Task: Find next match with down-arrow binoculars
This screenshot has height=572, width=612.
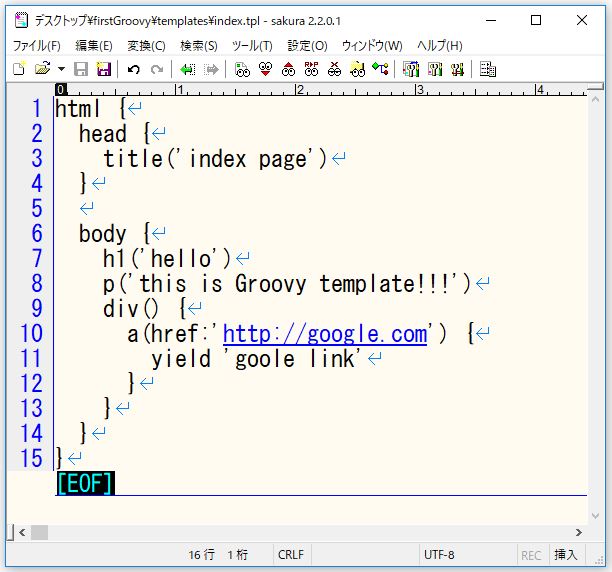Action: pyautogui.click(x=265, y=69)
